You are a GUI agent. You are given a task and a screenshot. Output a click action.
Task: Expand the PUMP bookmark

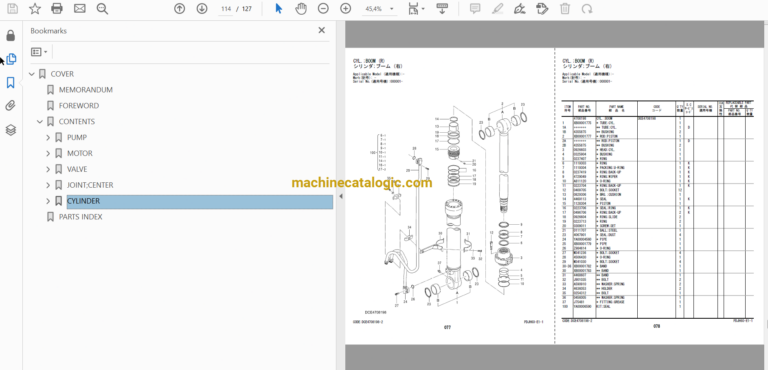(x=48, y=138)
